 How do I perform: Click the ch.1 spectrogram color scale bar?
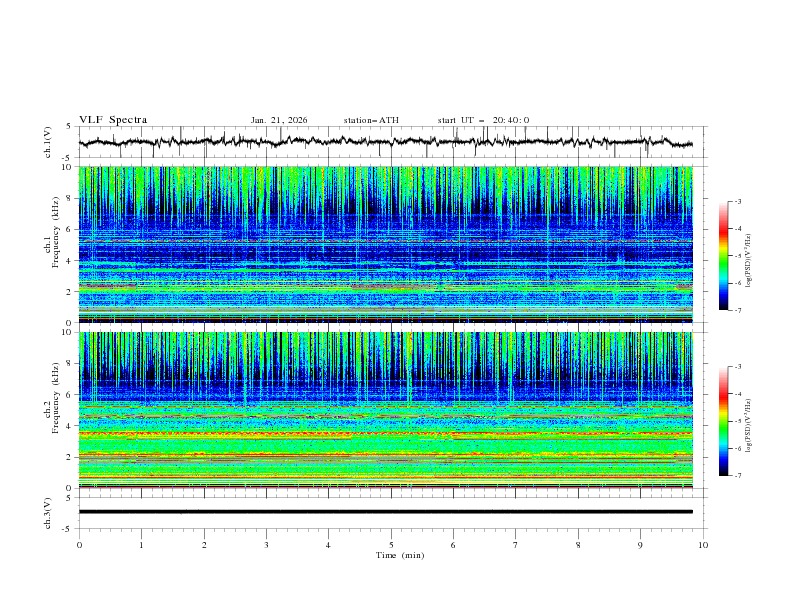(x=723, y=256)
